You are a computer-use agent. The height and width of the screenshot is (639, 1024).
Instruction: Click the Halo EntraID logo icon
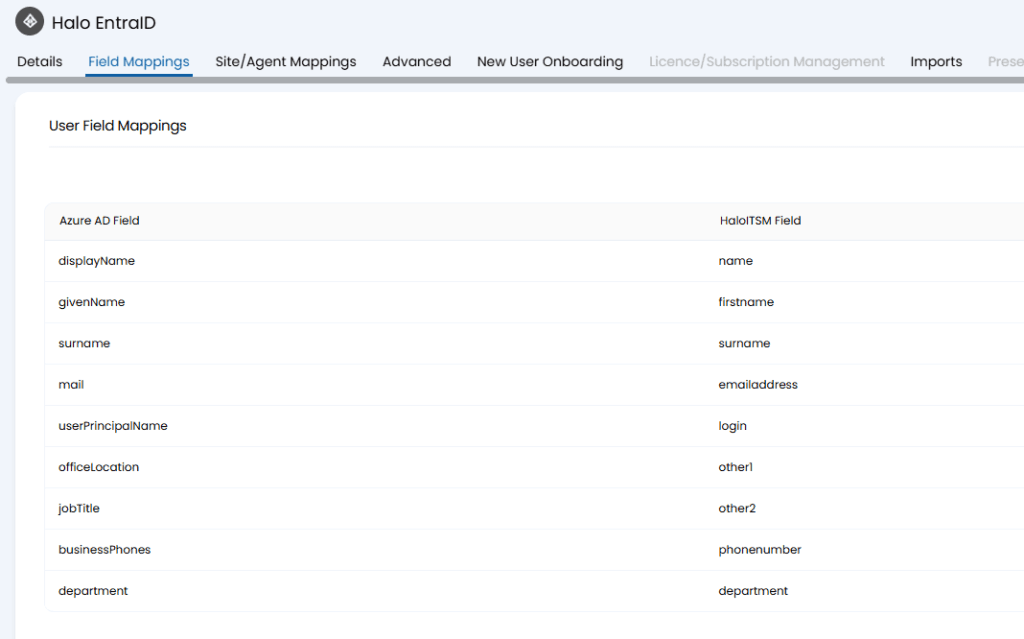30,22
